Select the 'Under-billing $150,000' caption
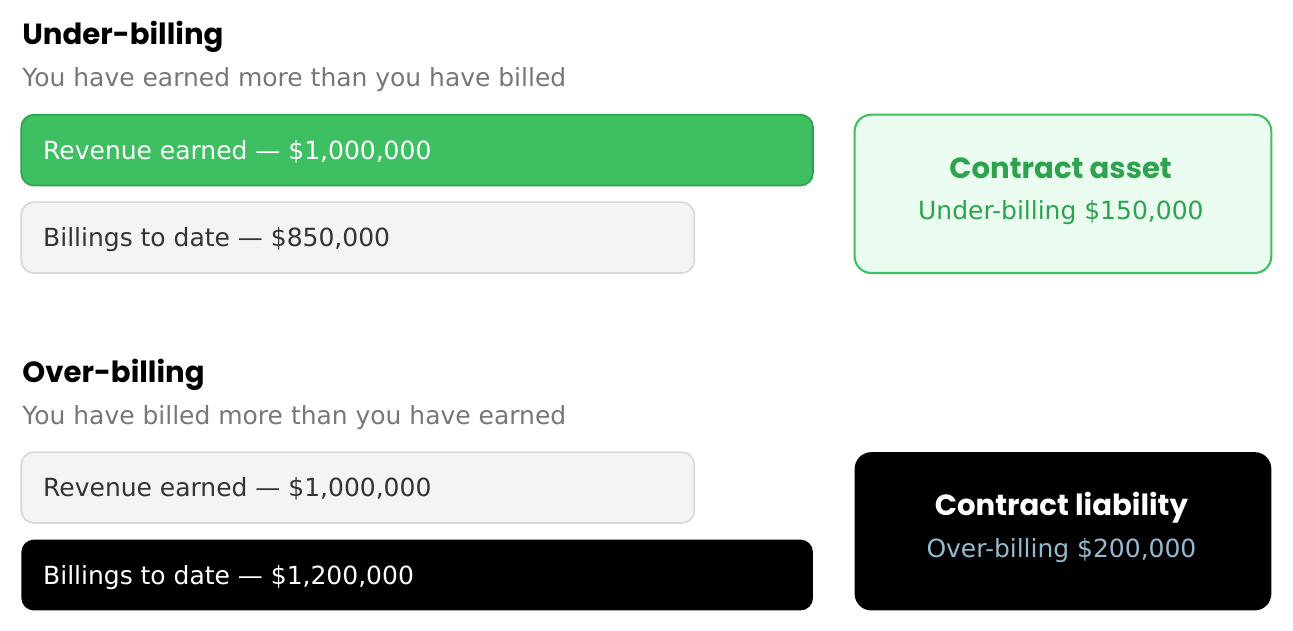This screenshot has width=1293, height=631. (1060, 211)
